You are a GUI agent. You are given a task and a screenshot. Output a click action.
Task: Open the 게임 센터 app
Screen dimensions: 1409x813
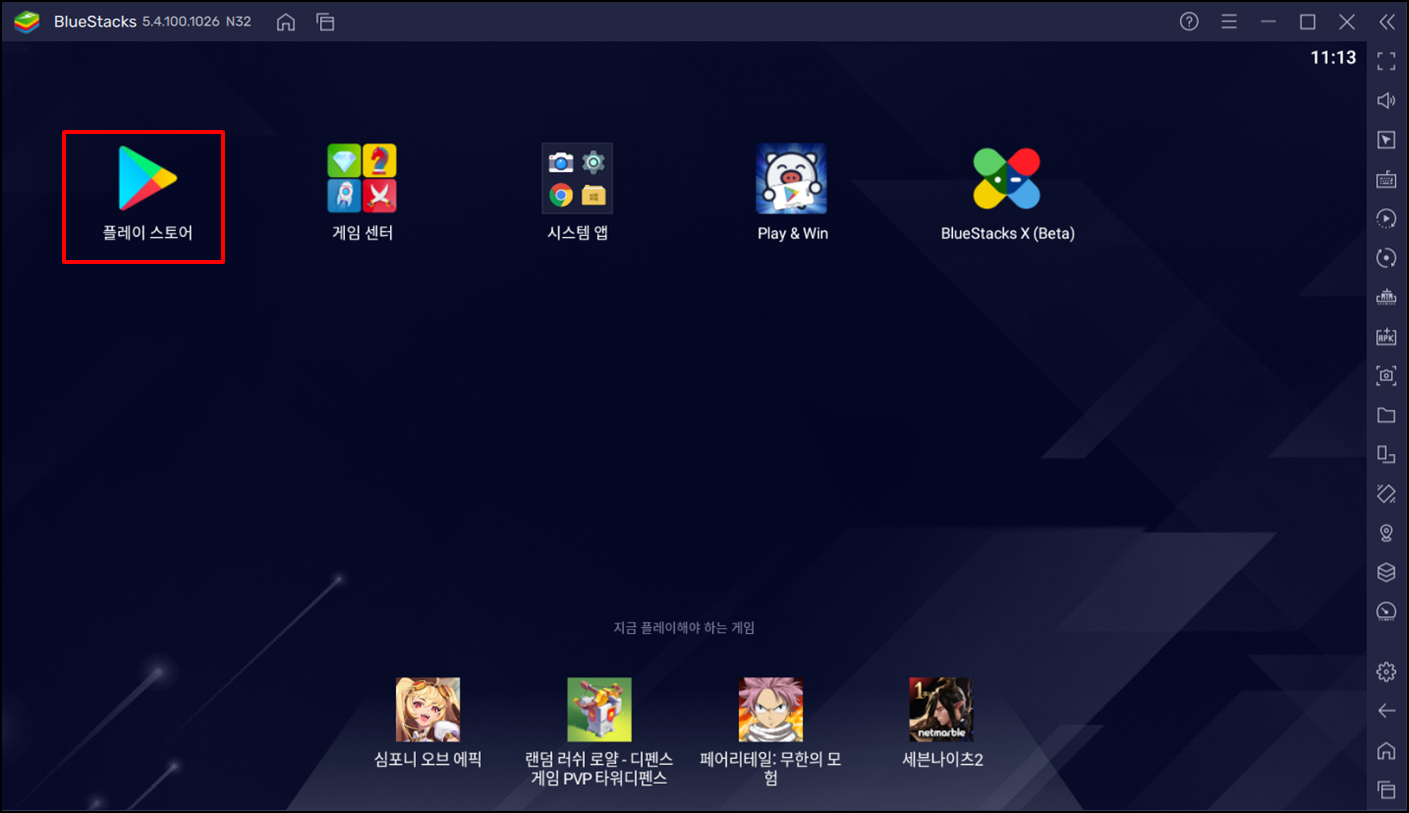click(362, 179)
